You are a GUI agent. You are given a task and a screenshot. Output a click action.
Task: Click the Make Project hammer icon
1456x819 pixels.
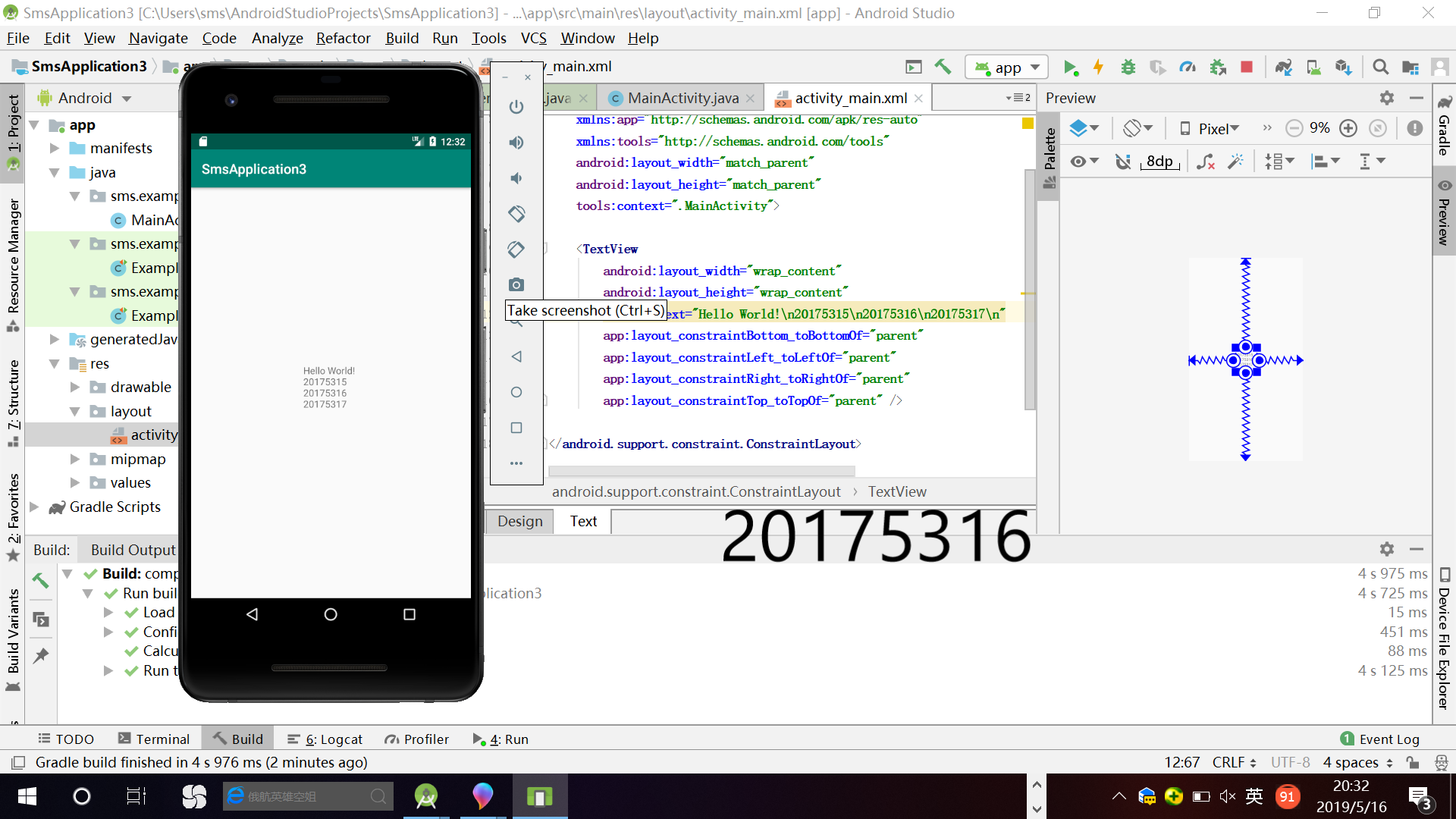tap(943, 67)
